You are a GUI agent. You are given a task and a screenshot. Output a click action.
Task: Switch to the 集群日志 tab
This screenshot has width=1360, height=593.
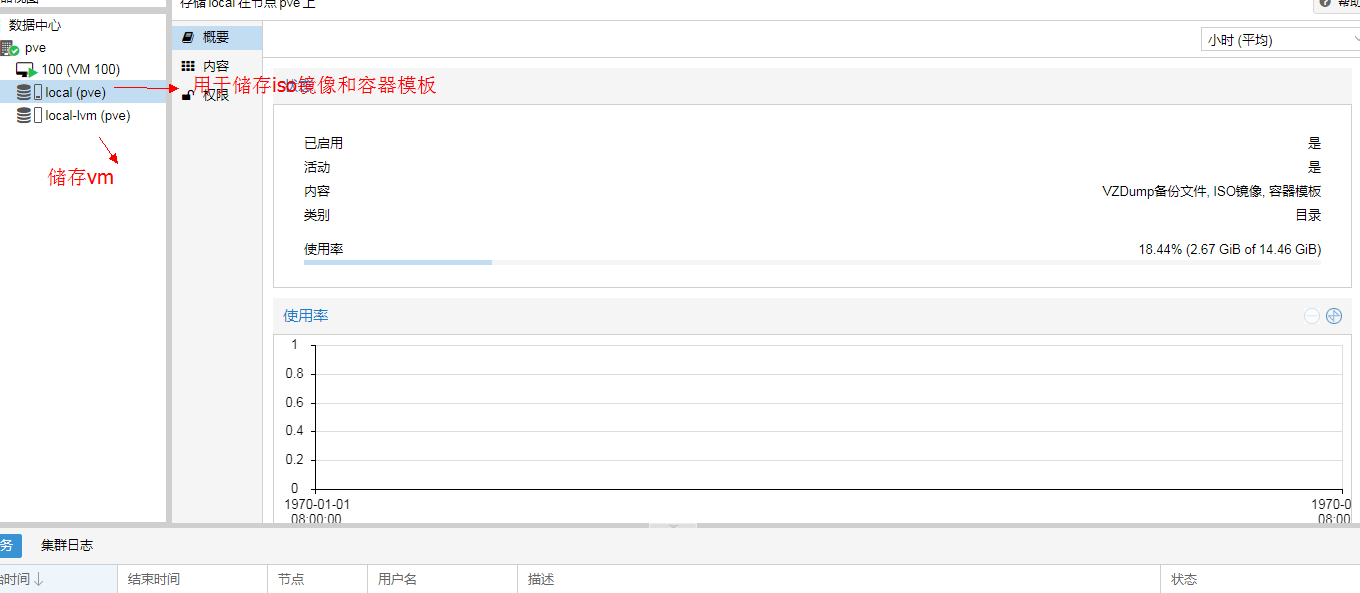click(x=67, y=546)
